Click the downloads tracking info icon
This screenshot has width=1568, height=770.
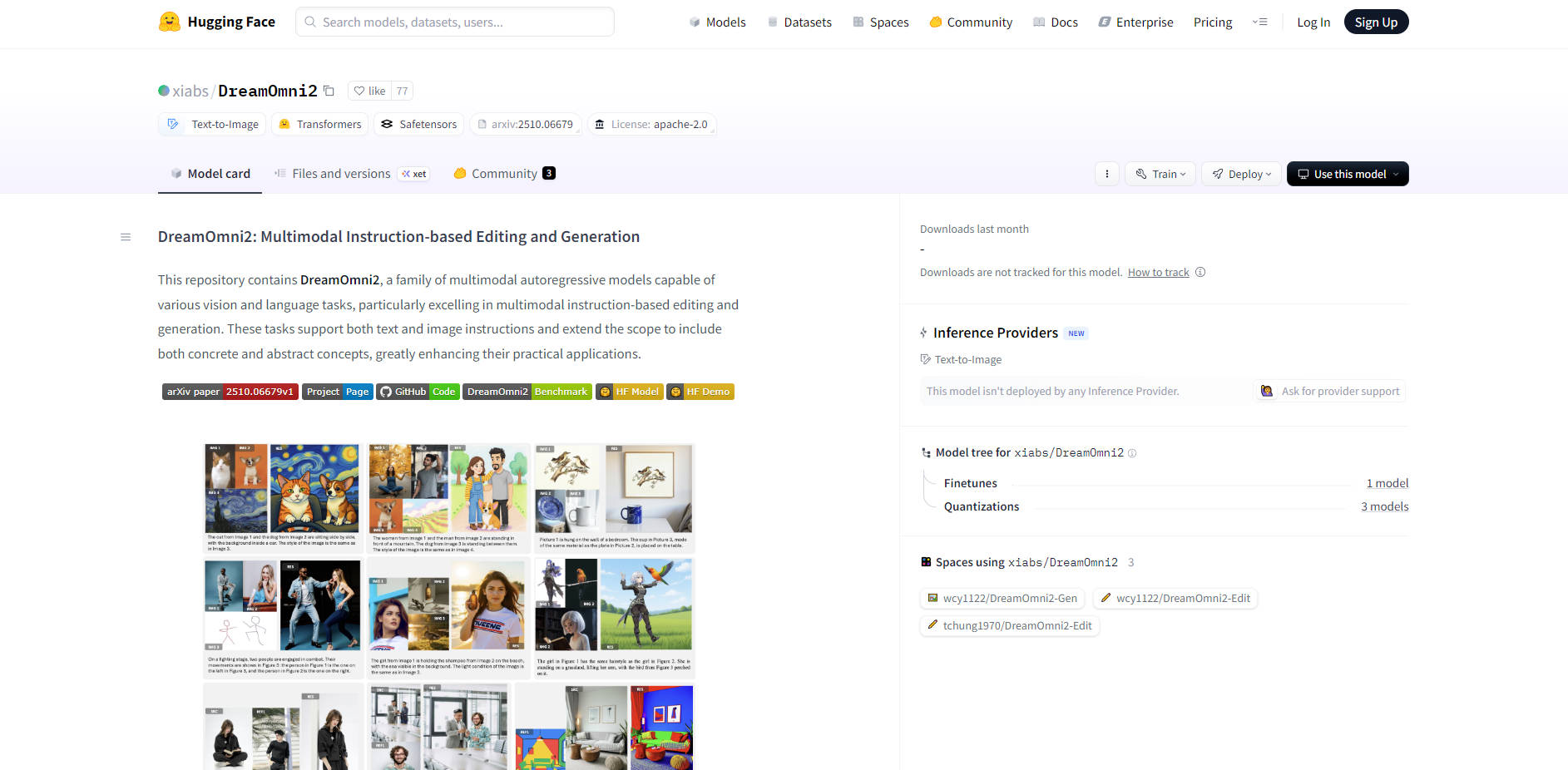coord(1200,272)
